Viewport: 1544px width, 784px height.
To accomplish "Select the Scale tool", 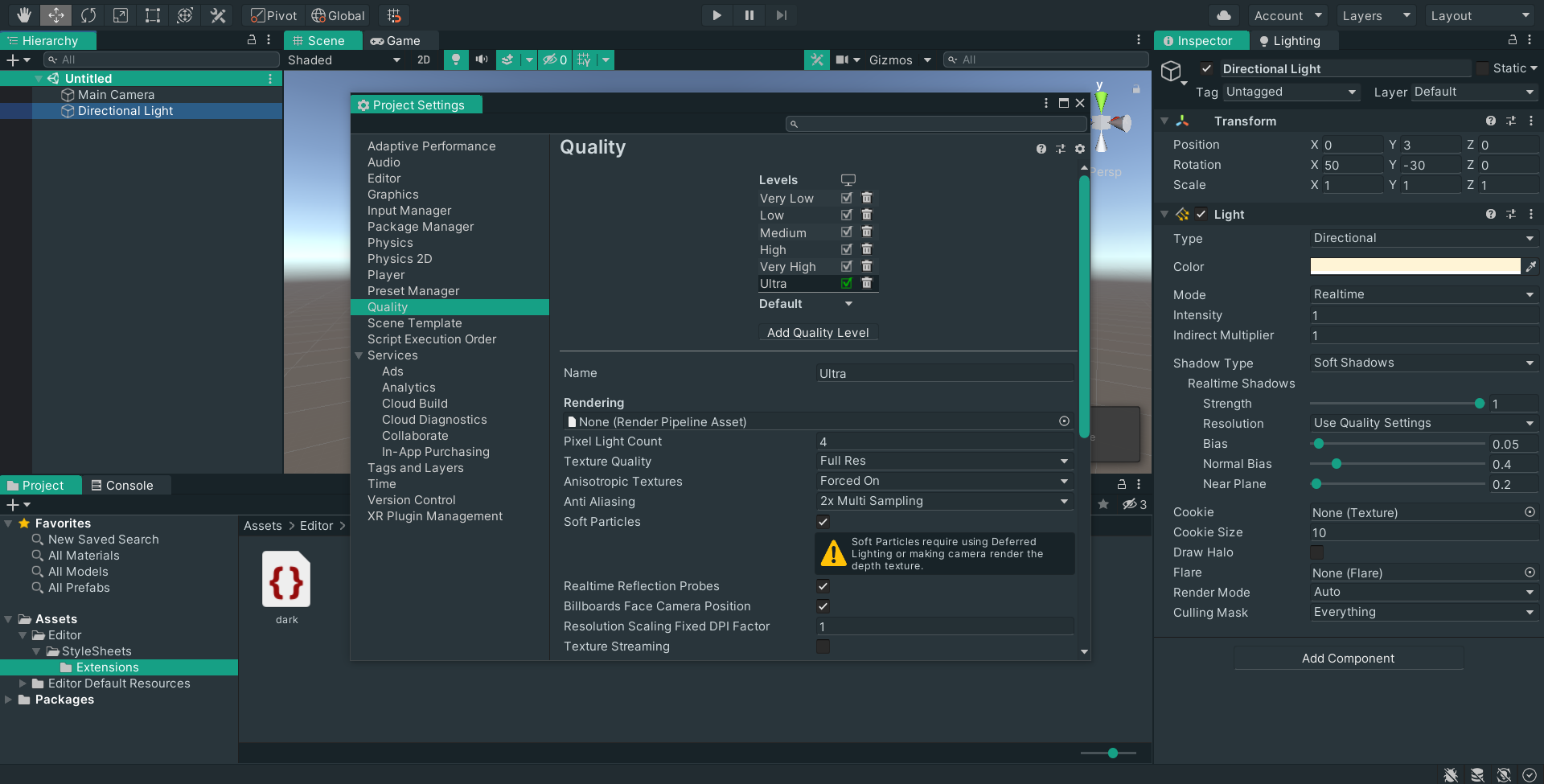I will click(x=121, y=14).
